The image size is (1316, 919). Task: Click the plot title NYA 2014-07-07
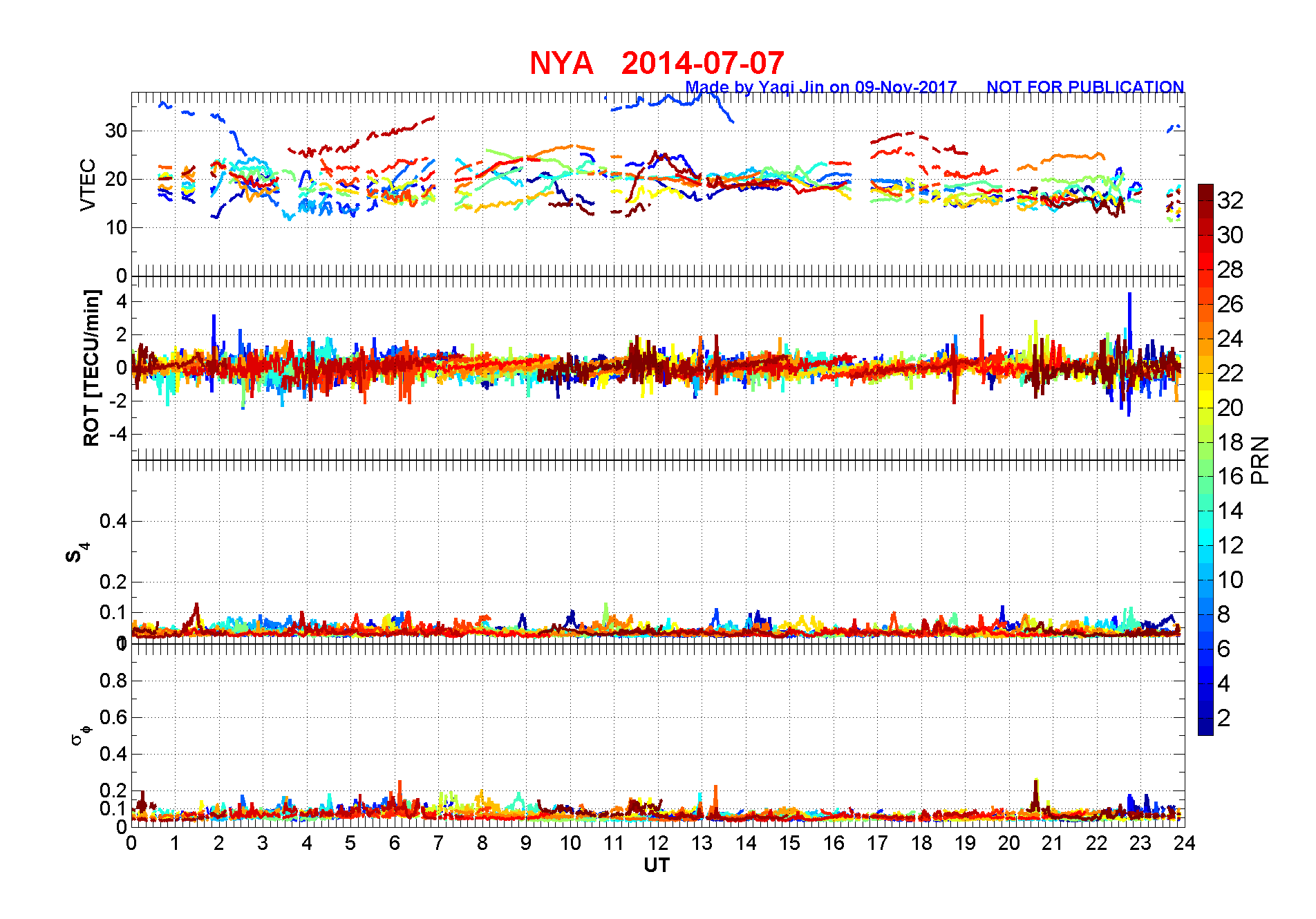point(657,63)
